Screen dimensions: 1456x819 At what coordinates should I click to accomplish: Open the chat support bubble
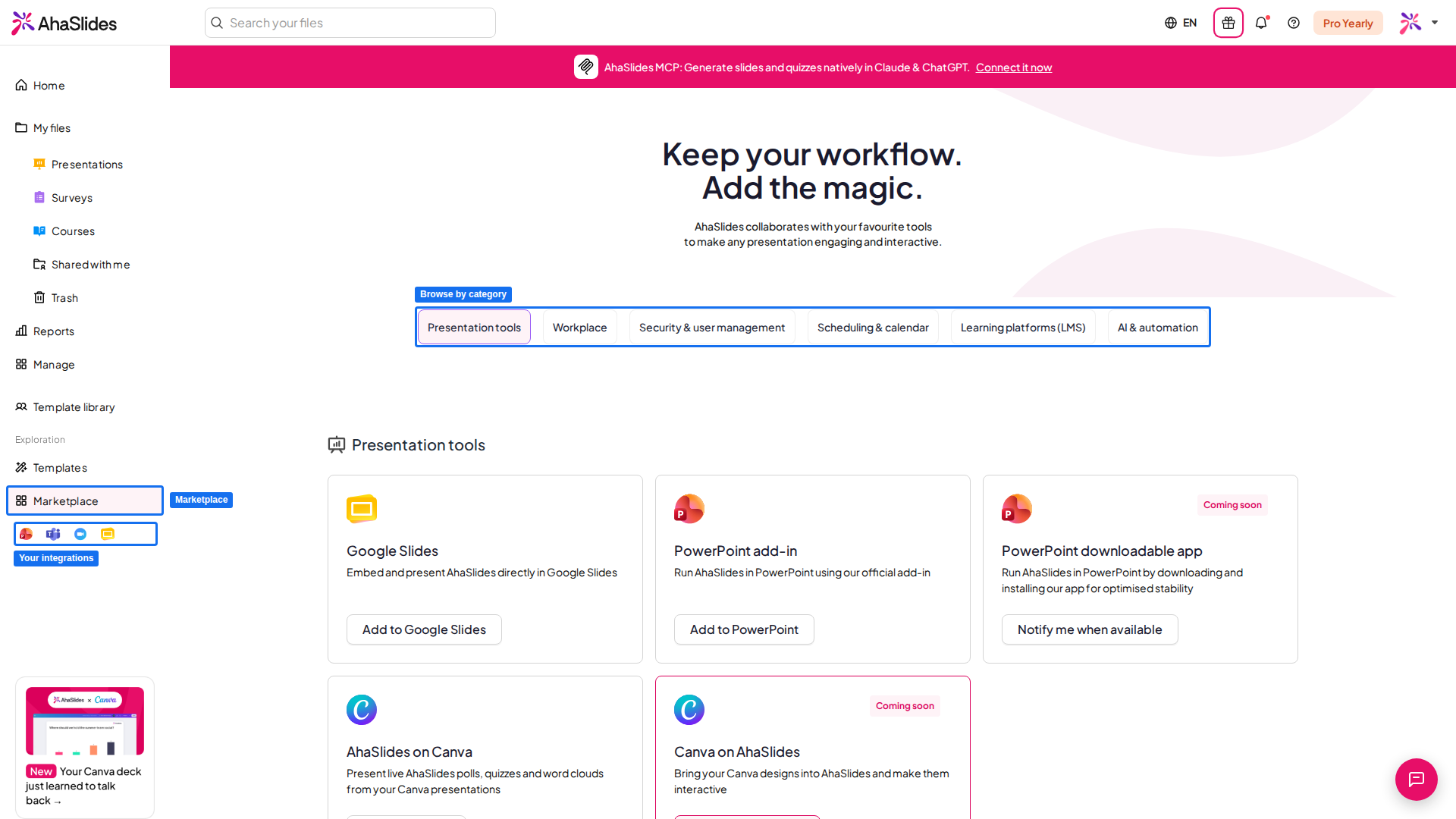click(x=1416, y=779)
